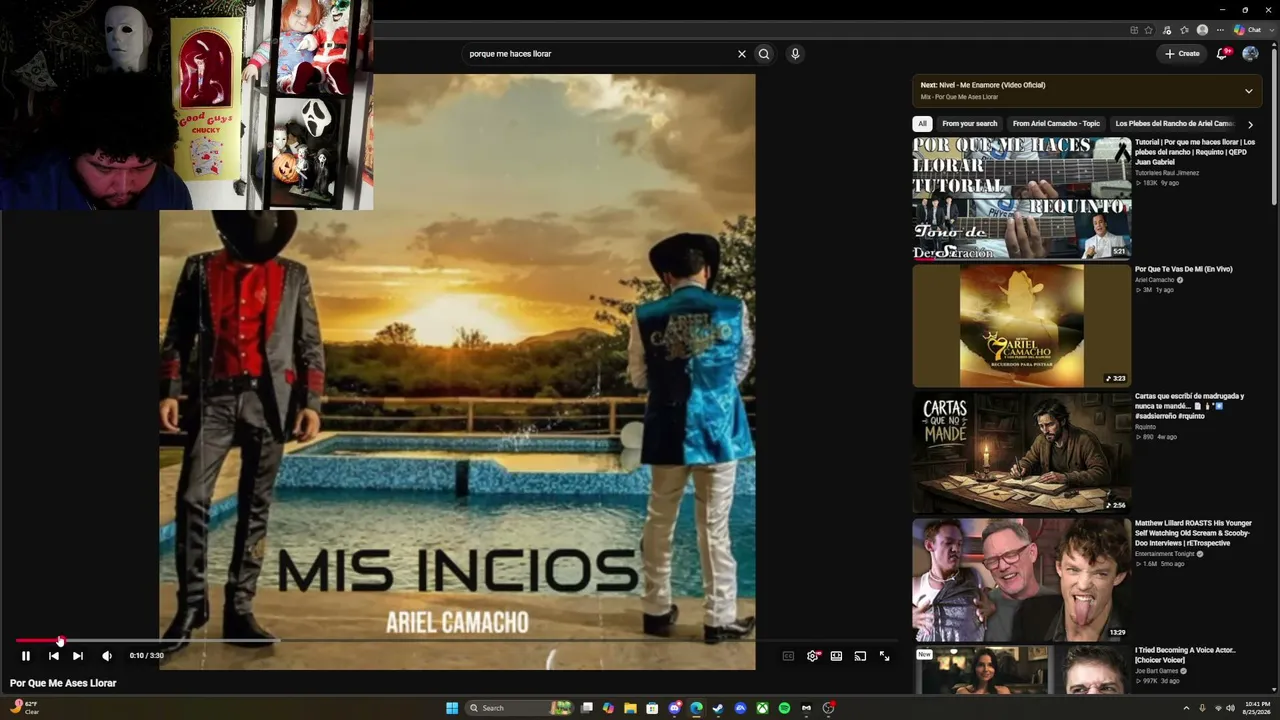Open I Tried Becoming A Voice Actor title

click(x=1186, y=655)
